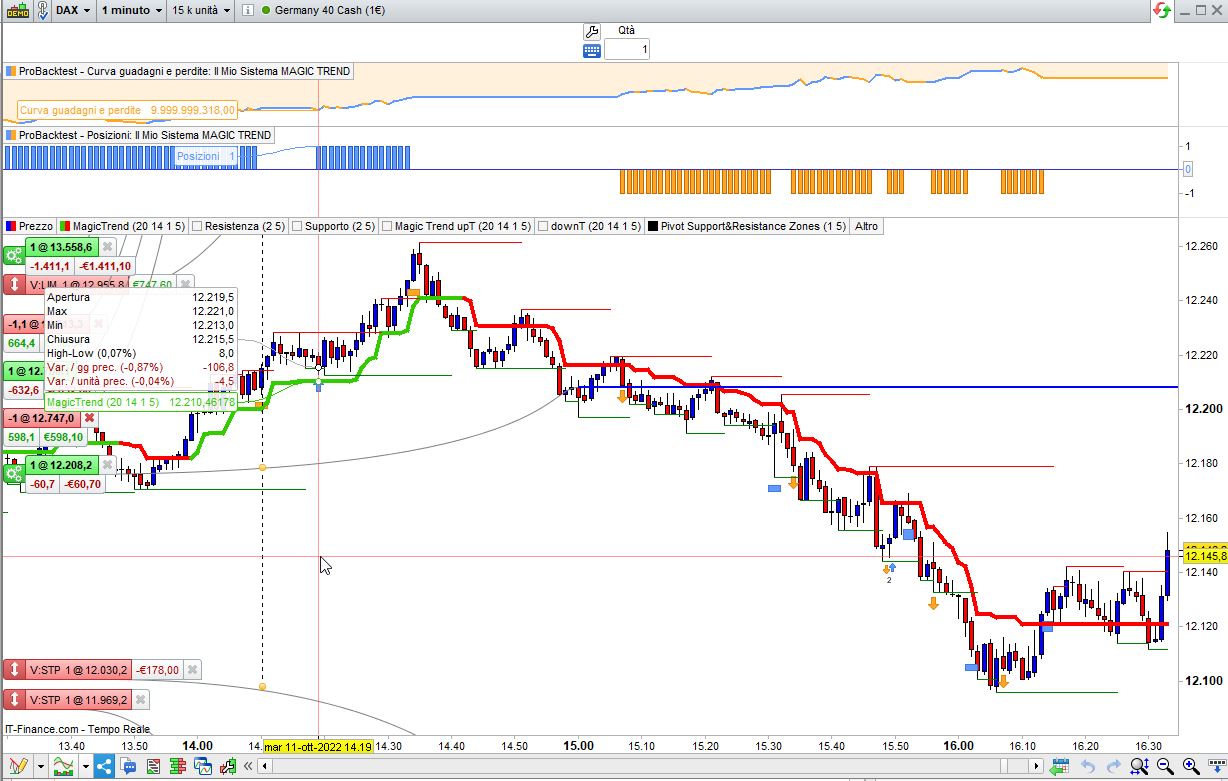The width and height of the screenshot is (1228, 781).
Task: Open the DAX instrument dropdown
Action: coord(74,10)
